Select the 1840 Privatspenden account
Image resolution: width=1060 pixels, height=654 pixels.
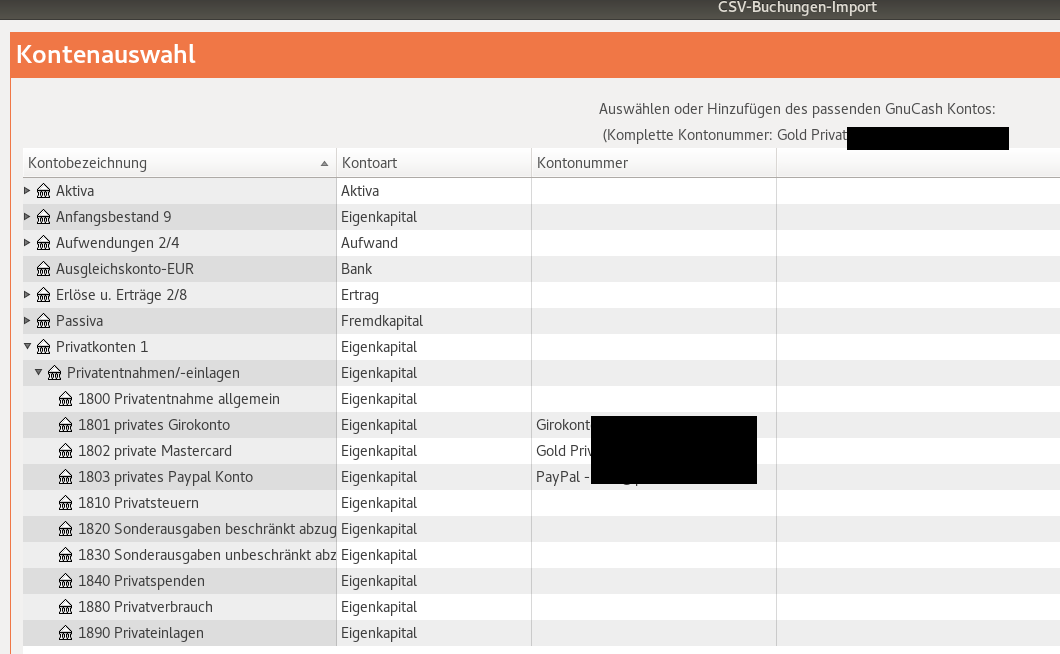pos(541,582)
